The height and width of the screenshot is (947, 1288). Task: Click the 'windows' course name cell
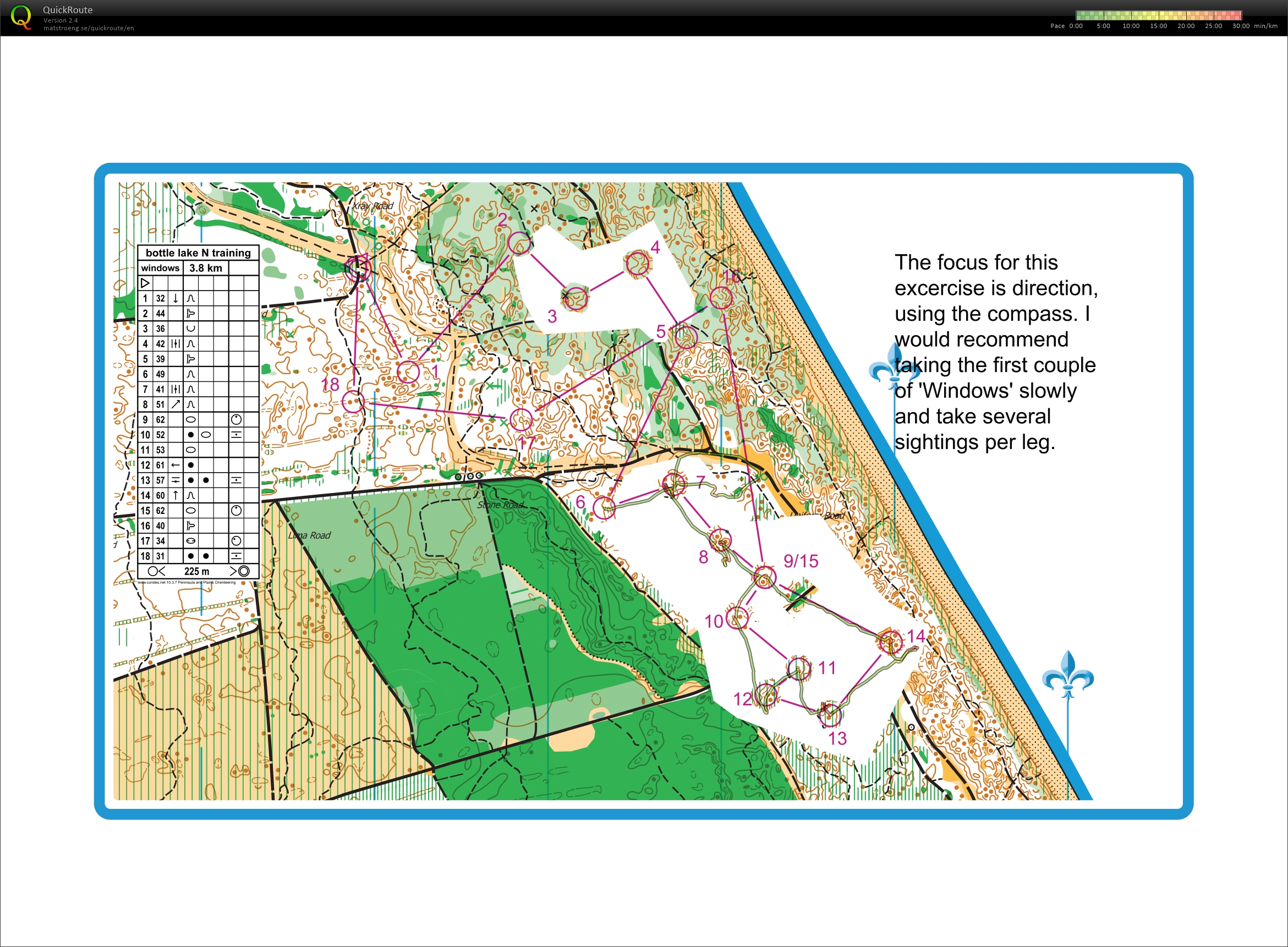pos(161,269)
